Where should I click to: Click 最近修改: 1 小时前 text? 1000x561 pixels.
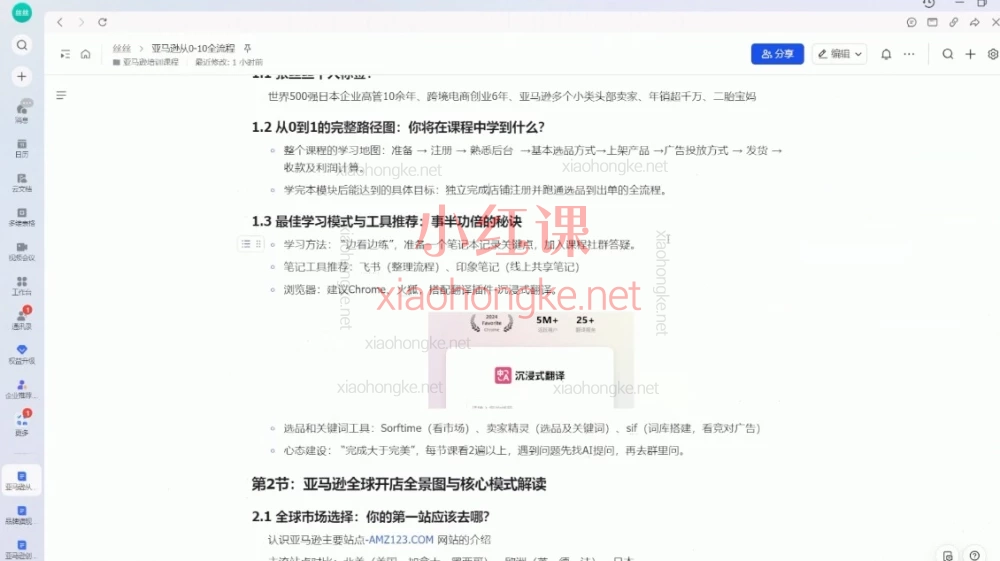click(x=229, y=62)
